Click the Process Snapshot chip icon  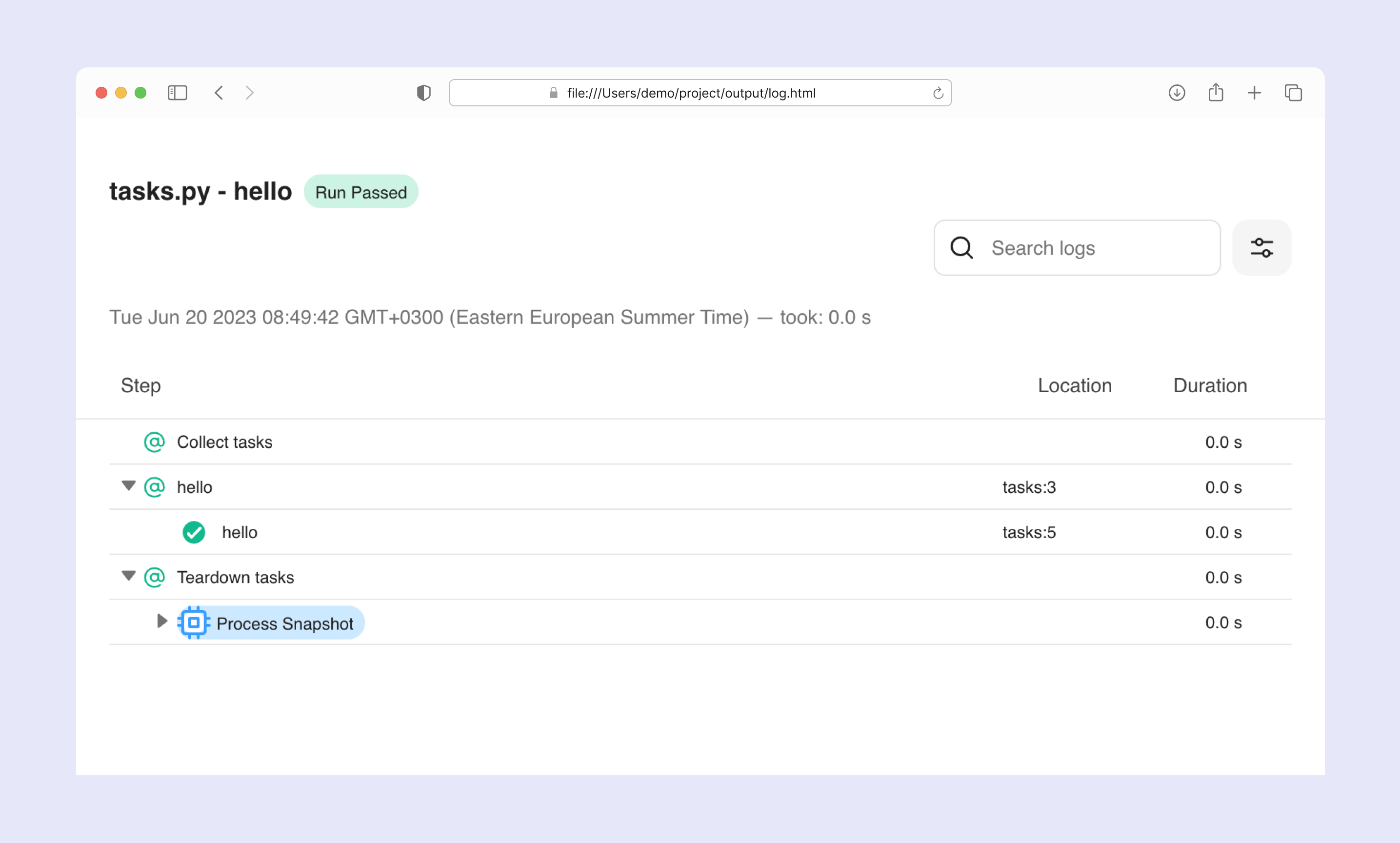click(194, 622)
